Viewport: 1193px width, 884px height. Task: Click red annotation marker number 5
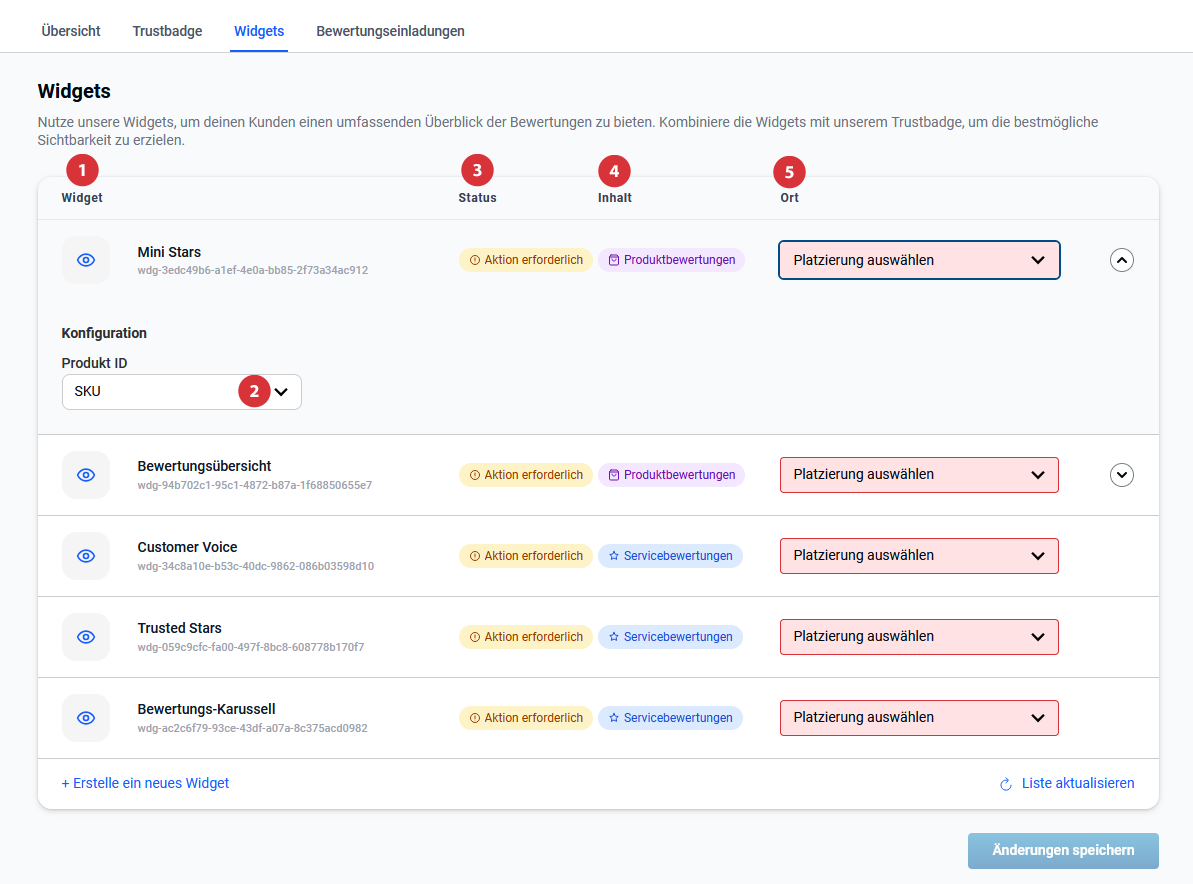pyautogui.click(x=789, y=172)
